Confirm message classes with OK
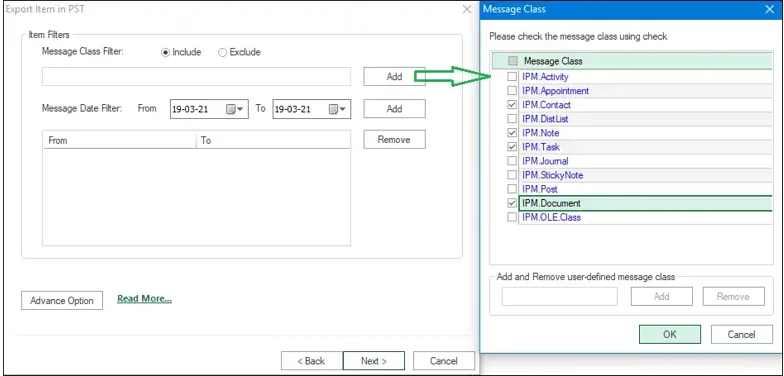This screenshot has height=376, width=784. point(670,334)
